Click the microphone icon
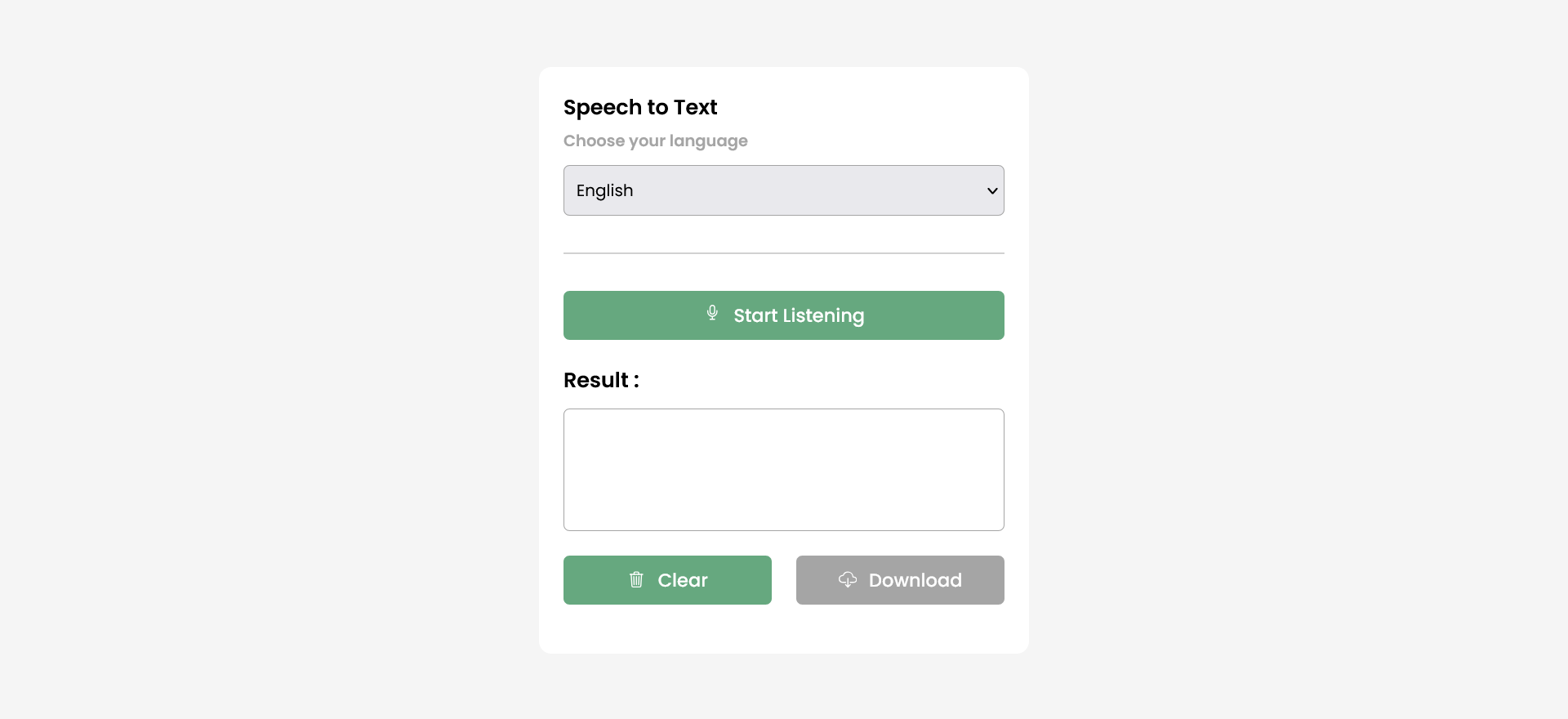 [x=712, y=313]
